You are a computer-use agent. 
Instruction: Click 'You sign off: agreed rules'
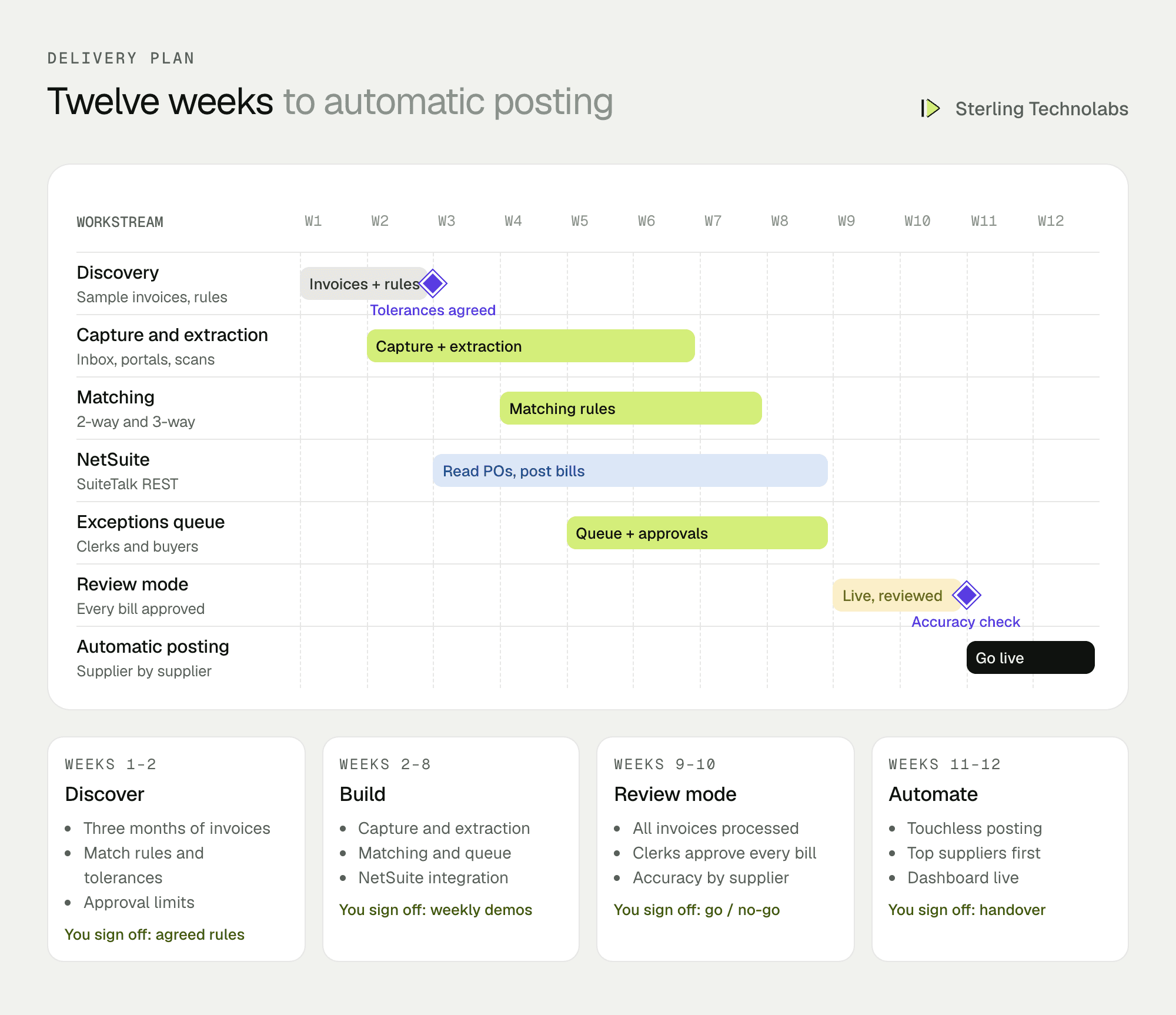click(155, 934)
